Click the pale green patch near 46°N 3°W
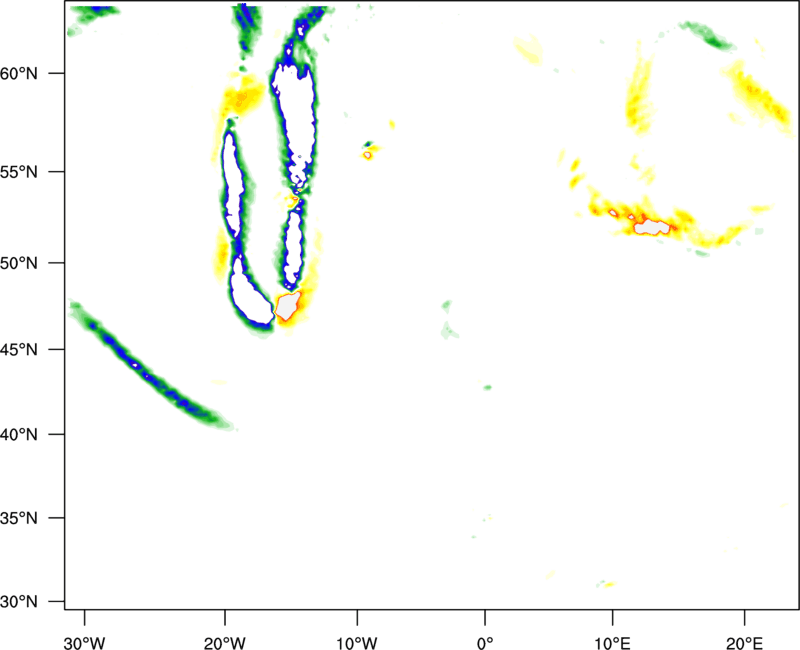 coord(448,331)
